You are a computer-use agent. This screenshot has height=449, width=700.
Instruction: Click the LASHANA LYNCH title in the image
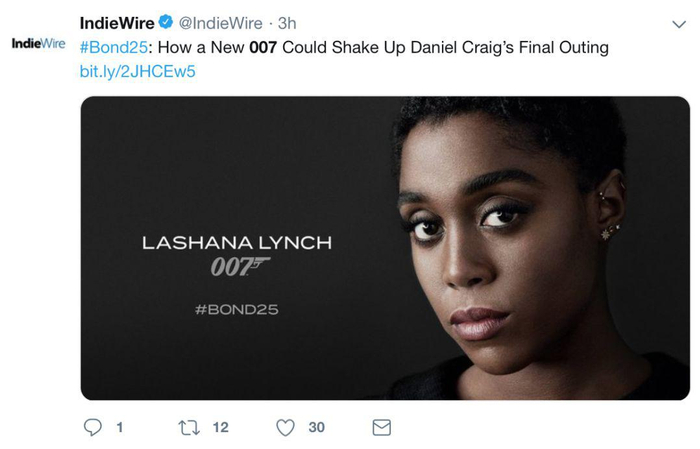click(236, 243)
